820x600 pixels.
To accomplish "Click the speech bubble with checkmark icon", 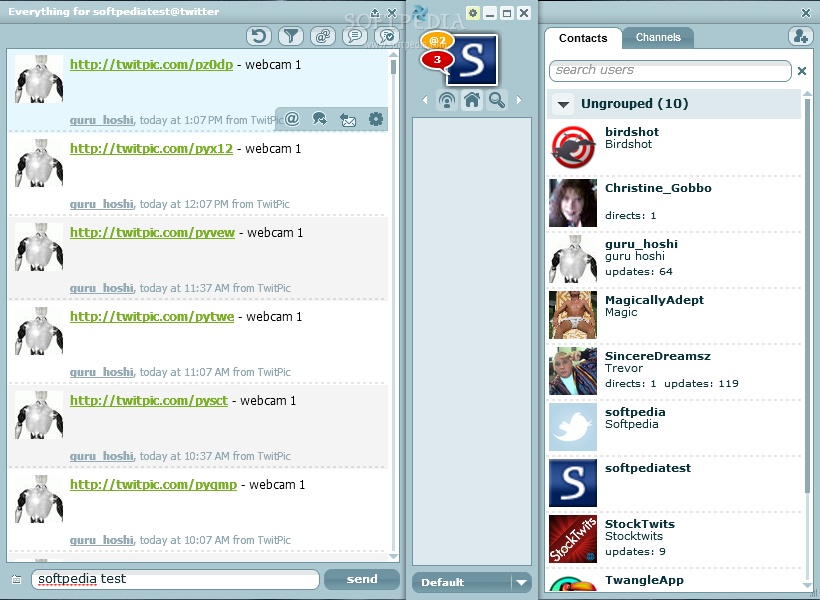I will click(387, 36).
